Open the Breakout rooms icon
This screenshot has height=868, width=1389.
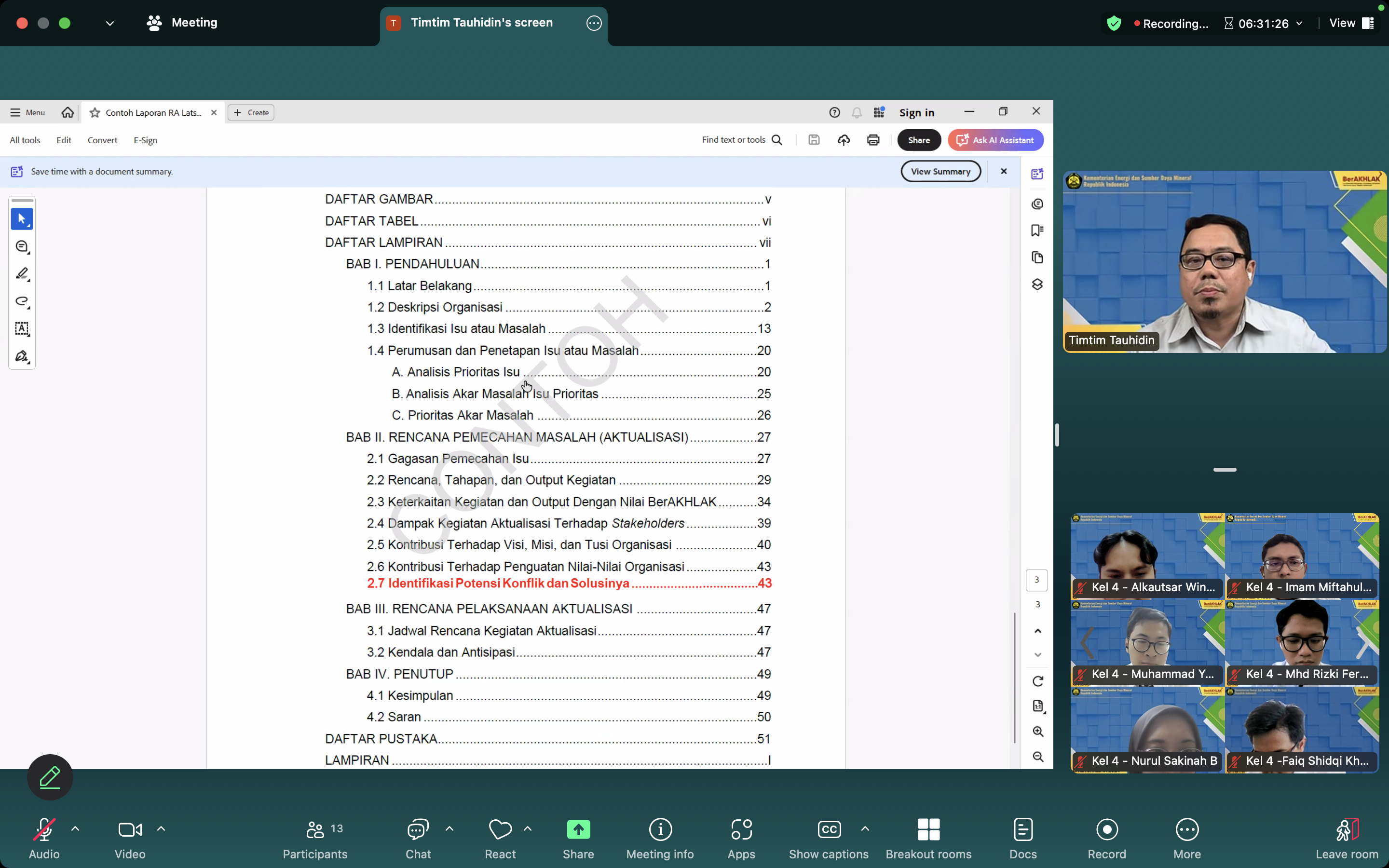[x=928, y=829]
